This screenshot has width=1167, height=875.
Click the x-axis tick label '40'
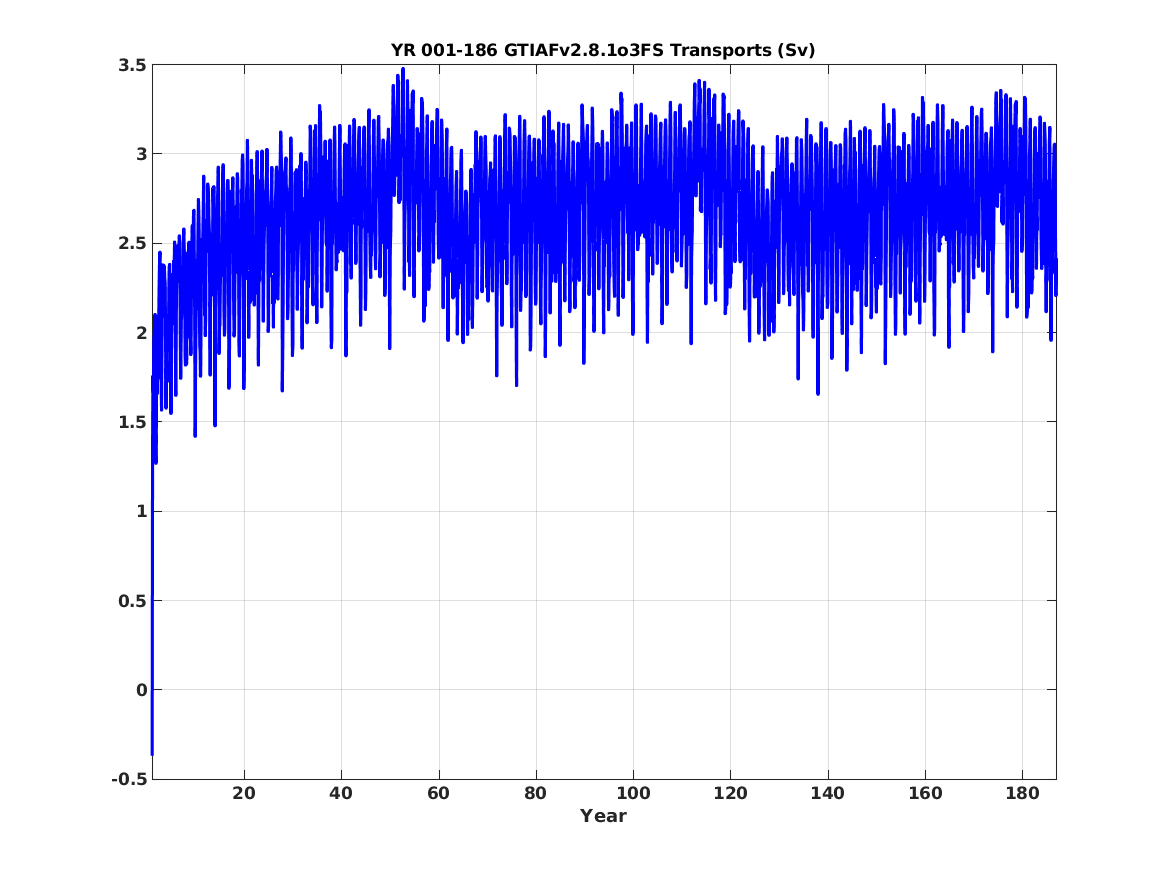[x=341, y=794]
